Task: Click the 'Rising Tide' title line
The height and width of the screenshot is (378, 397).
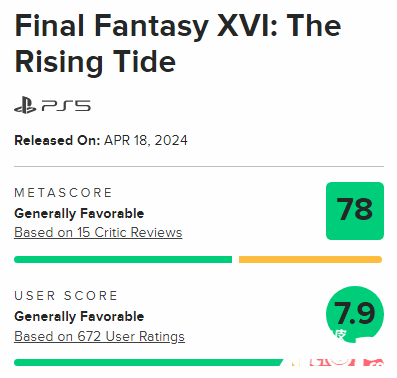Action: (95, 62)
